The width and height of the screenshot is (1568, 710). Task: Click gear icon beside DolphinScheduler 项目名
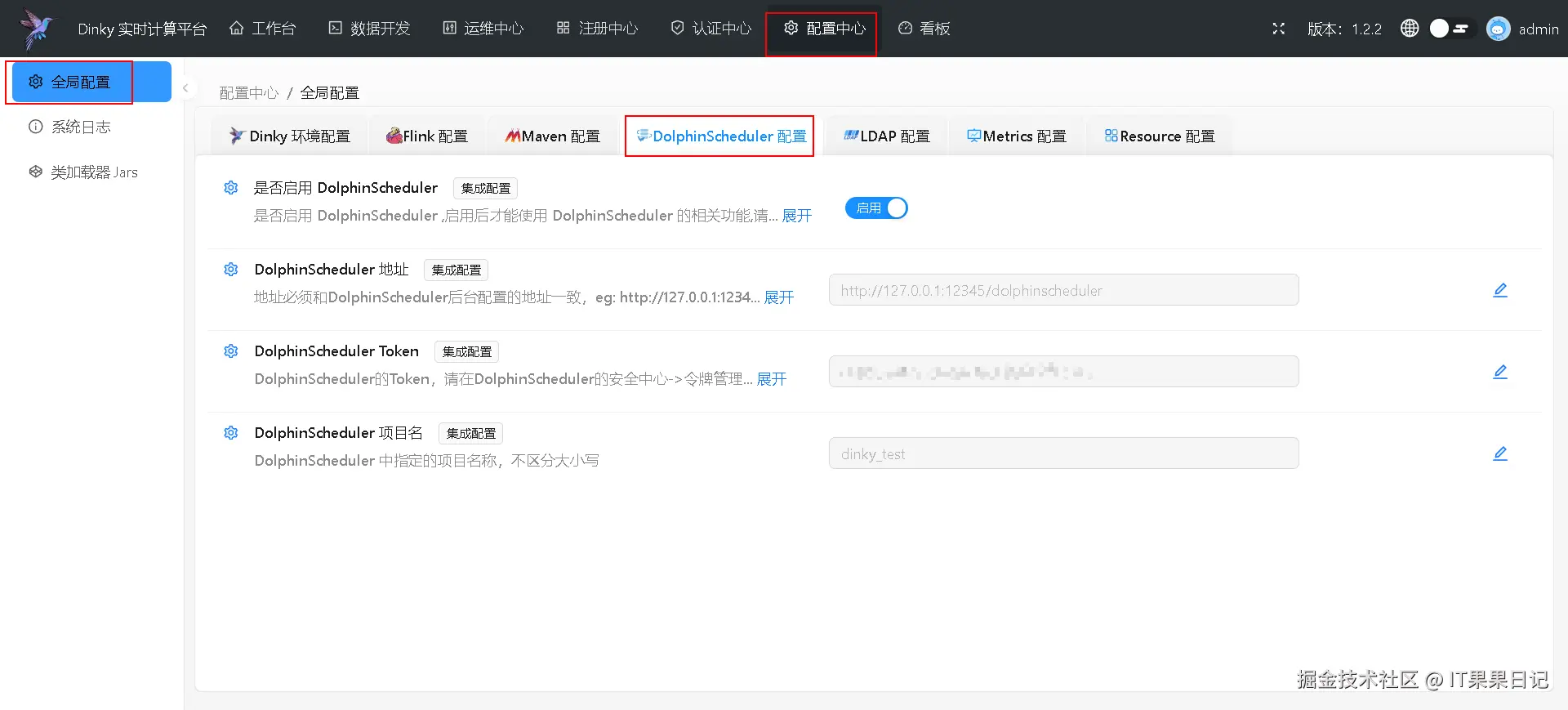[231, 433]
